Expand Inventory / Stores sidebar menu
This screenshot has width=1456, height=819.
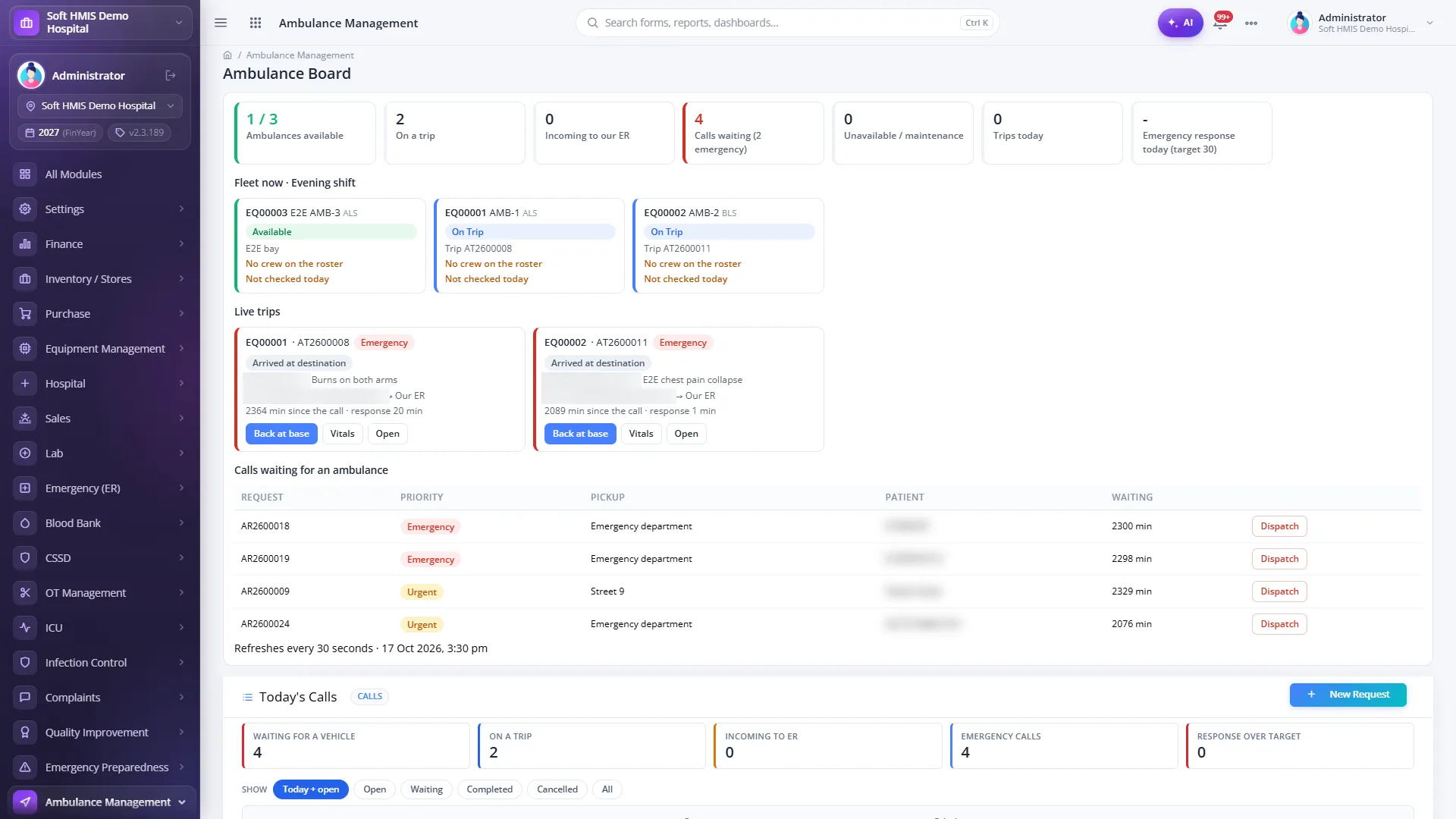tap(100, 279)
